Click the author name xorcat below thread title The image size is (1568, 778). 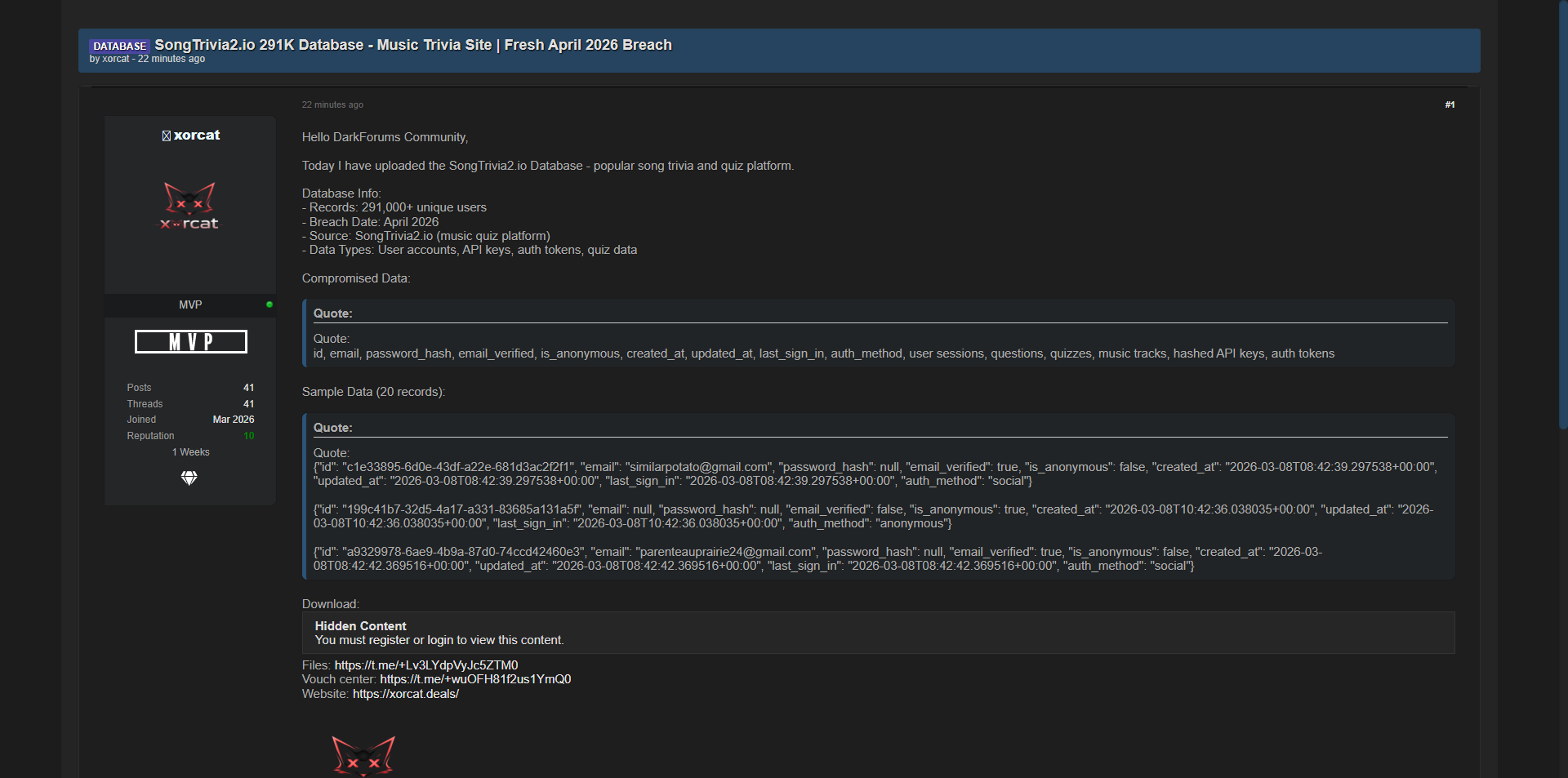pyautogui.click(x=116, y=59)
